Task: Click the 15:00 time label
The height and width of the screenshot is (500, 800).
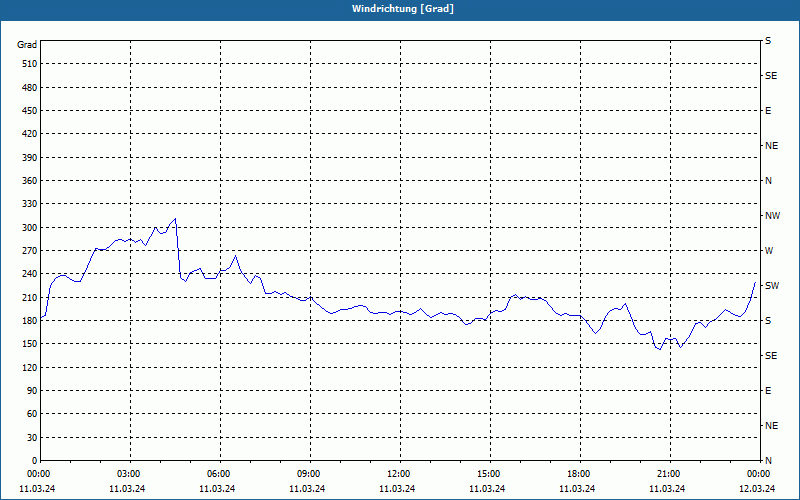Action: [x=488, y=474]
